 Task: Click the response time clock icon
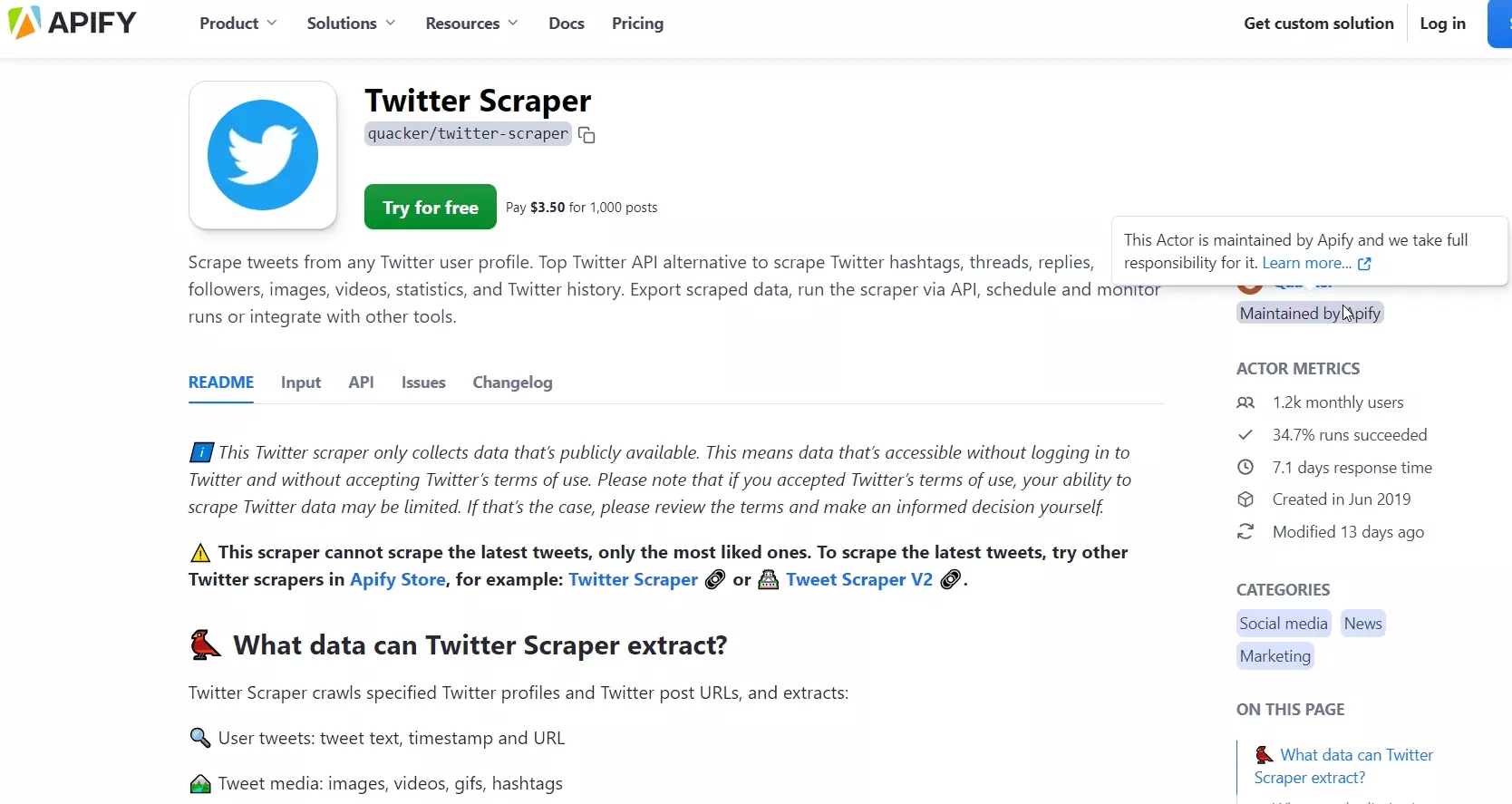[1245, 468]
